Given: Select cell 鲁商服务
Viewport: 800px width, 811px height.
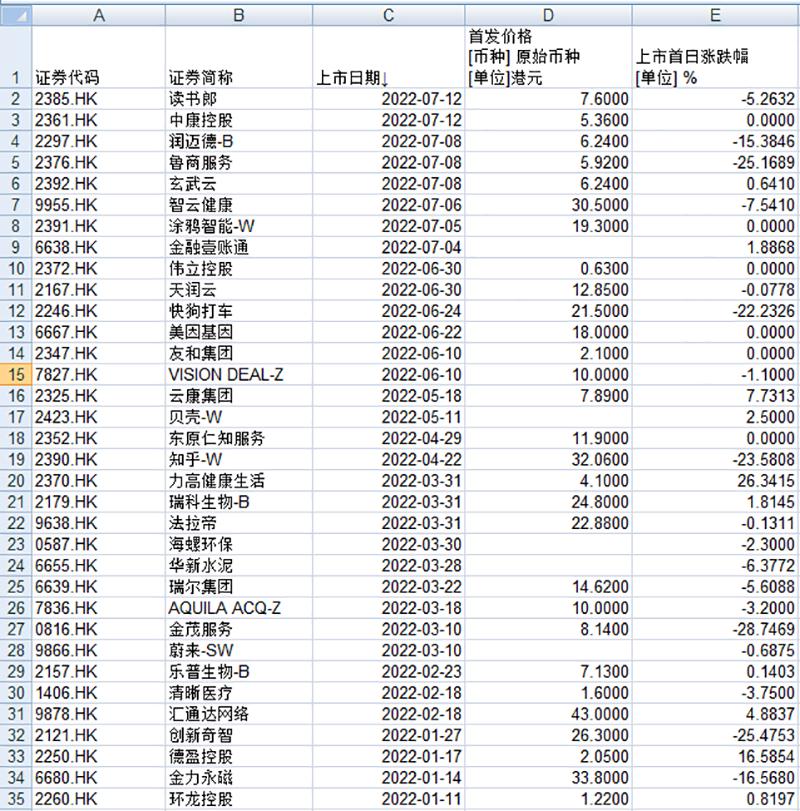Looking at the screenshot, I should 239,162.
